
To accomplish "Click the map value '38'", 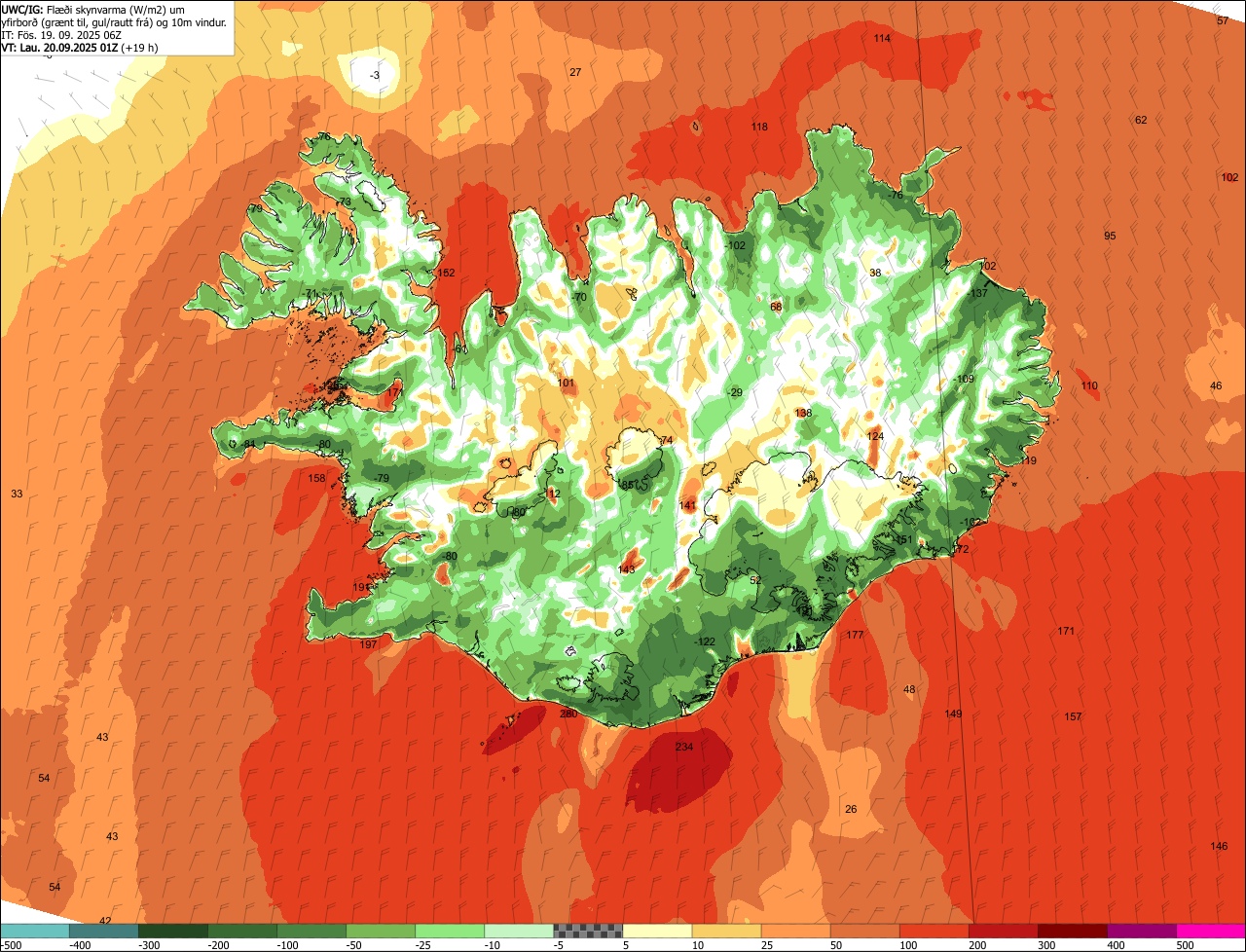I will click(875, 273).
